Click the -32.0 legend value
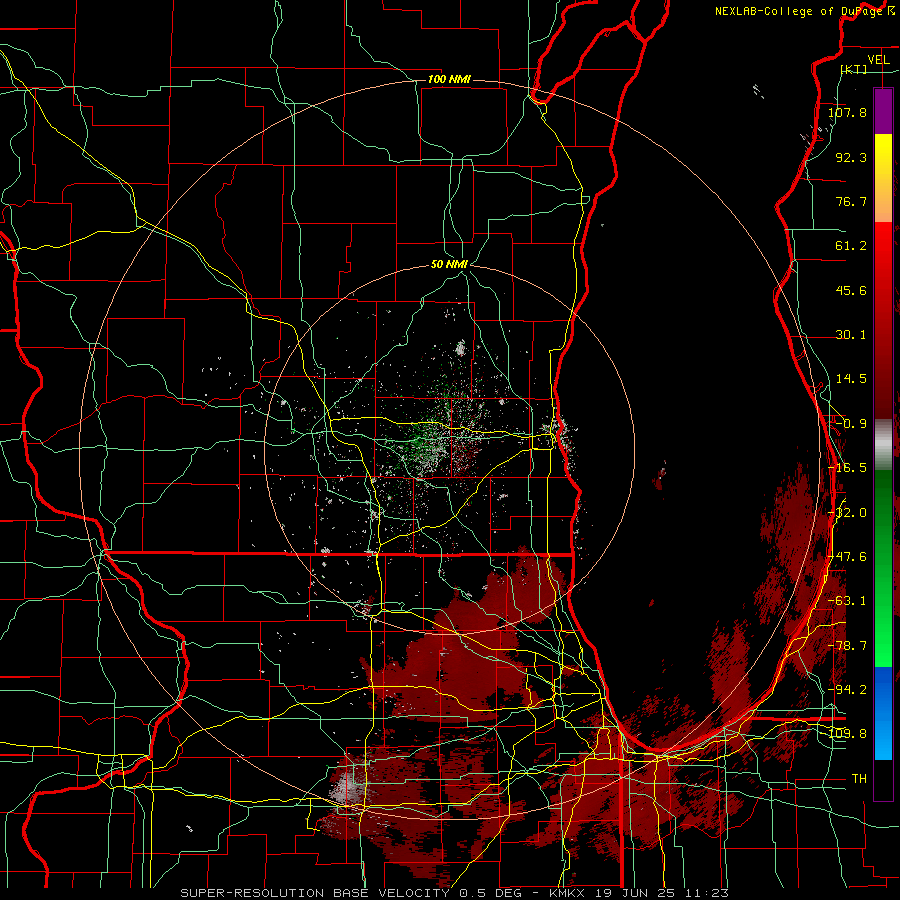Image resolution: width=900 pixels, height=900 pixels. tap(847, 513)
